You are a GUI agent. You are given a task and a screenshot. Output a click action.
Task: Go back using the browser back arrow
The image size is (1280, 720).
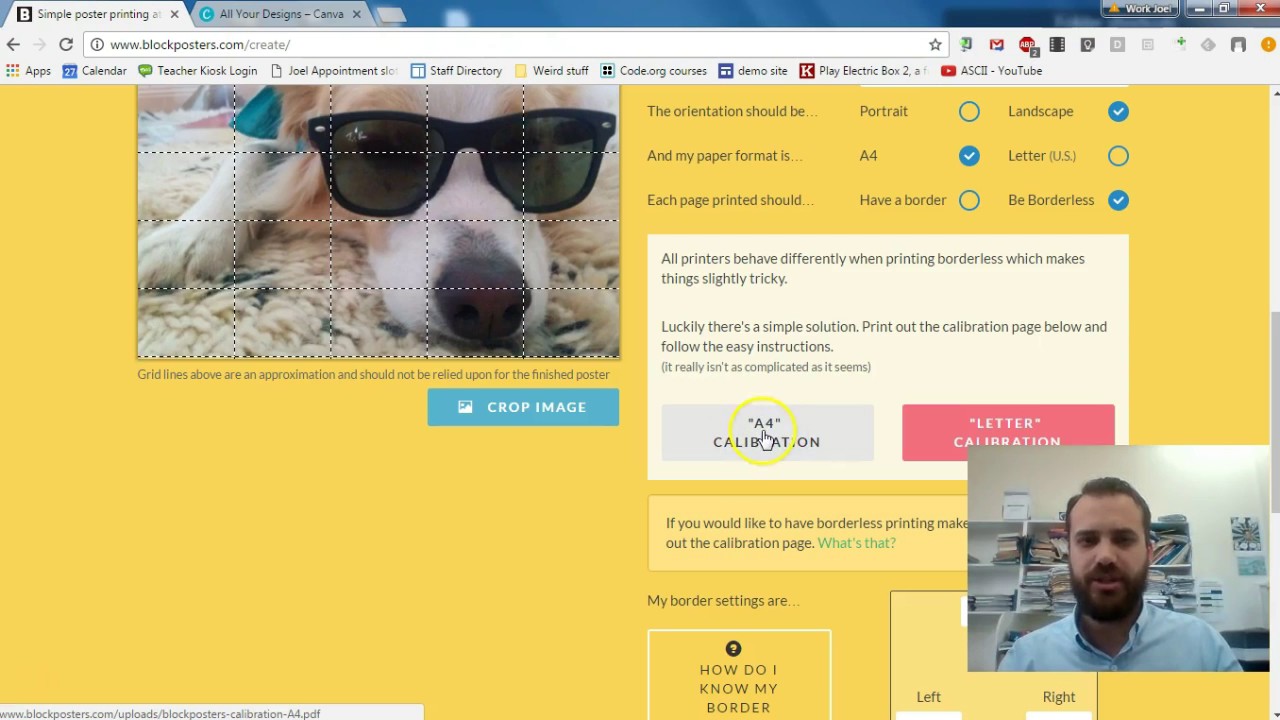tap(13, 44)
